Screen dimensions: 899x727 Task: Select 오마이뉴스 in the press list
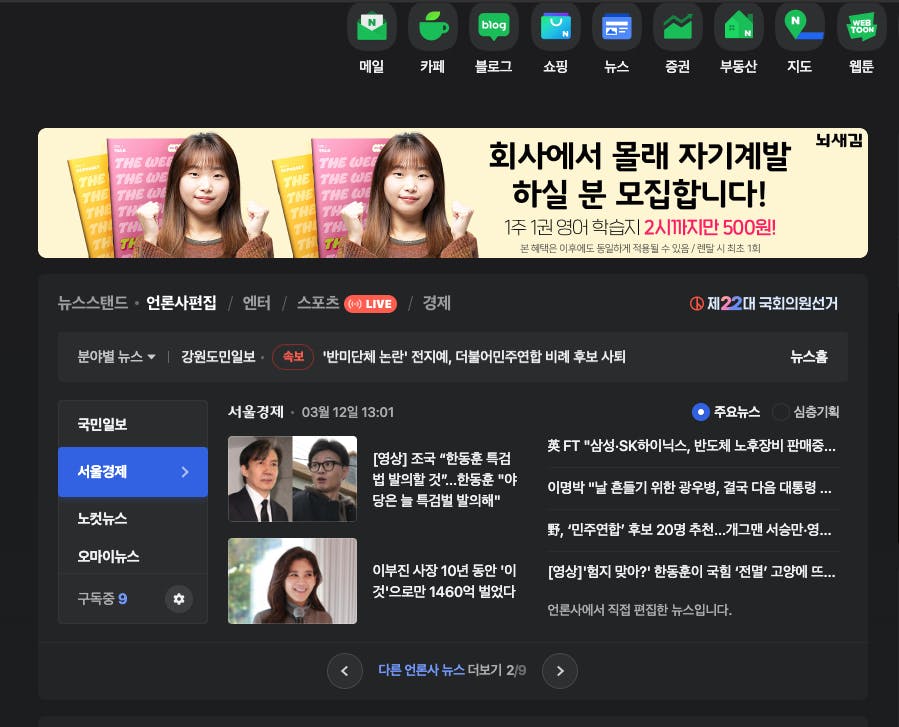click(x=132, y=556)
